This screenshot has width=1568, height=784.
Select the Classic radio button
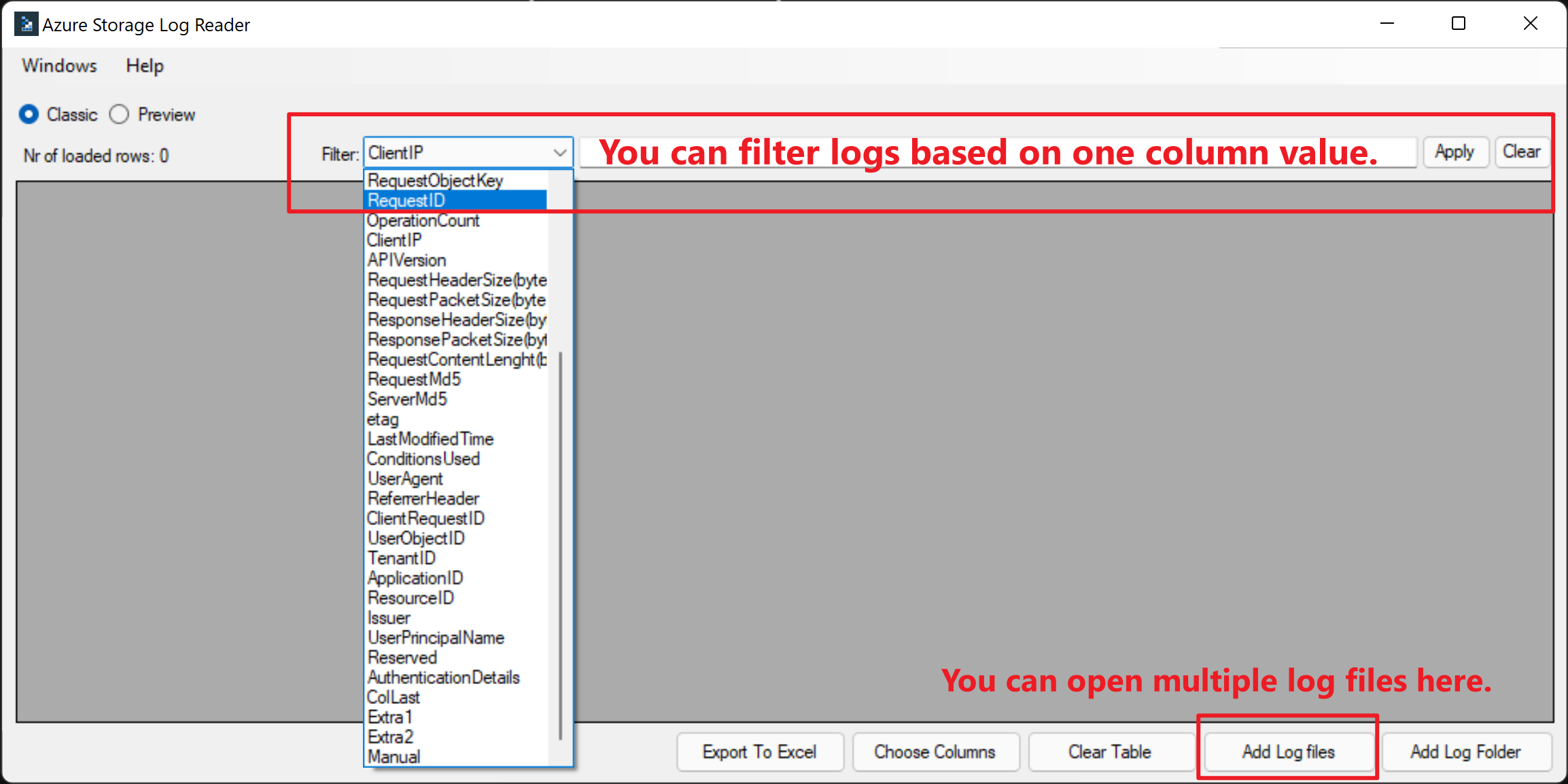[x=29, y=114]
